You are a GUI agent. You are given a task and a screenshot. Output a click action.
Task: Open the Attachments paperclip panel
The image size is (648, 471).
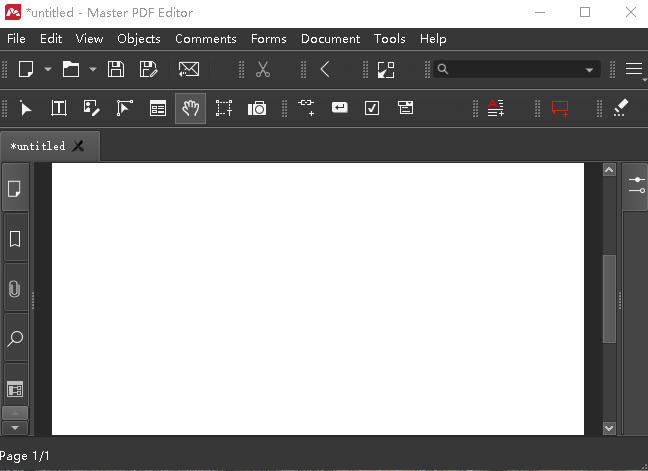(15, 288)
